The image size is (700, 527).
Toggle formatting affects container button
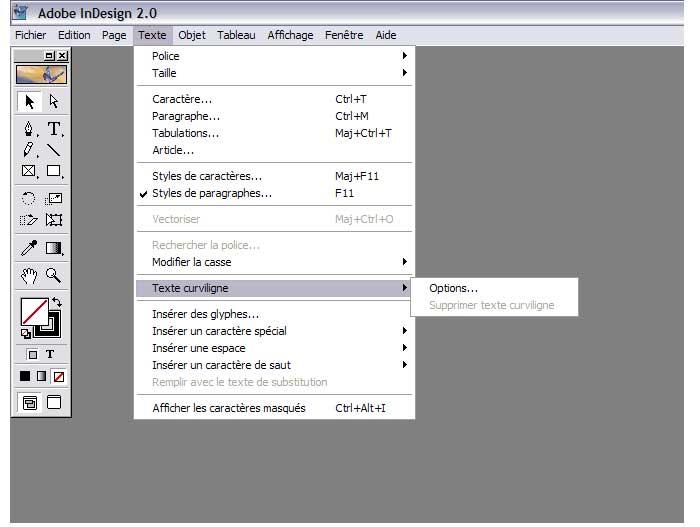(33, 355)
